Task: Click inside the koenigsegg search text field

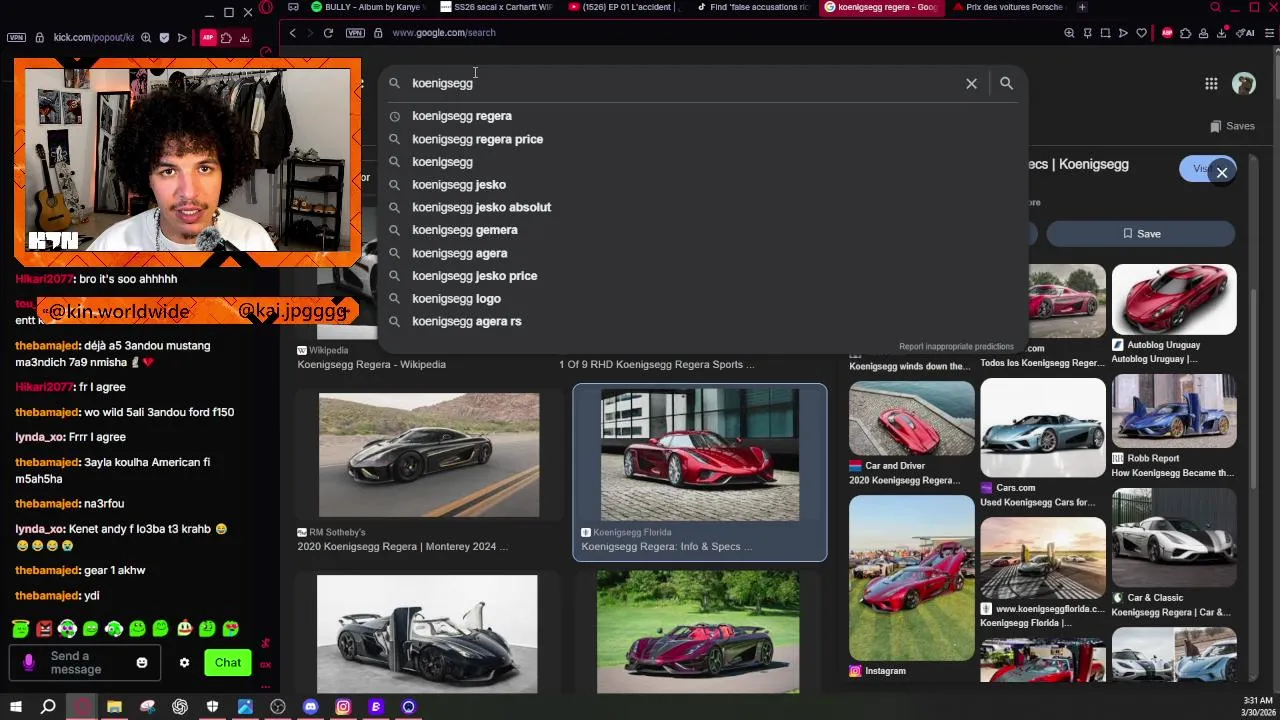Action: 680,84
